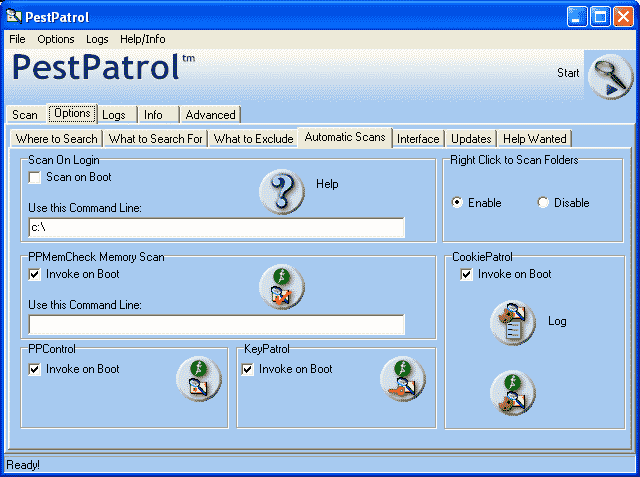This screenshot has width=640, height=477.
Task: Uncheck PPControl Invoke on Boot
Action: click(x=35, y=370)
